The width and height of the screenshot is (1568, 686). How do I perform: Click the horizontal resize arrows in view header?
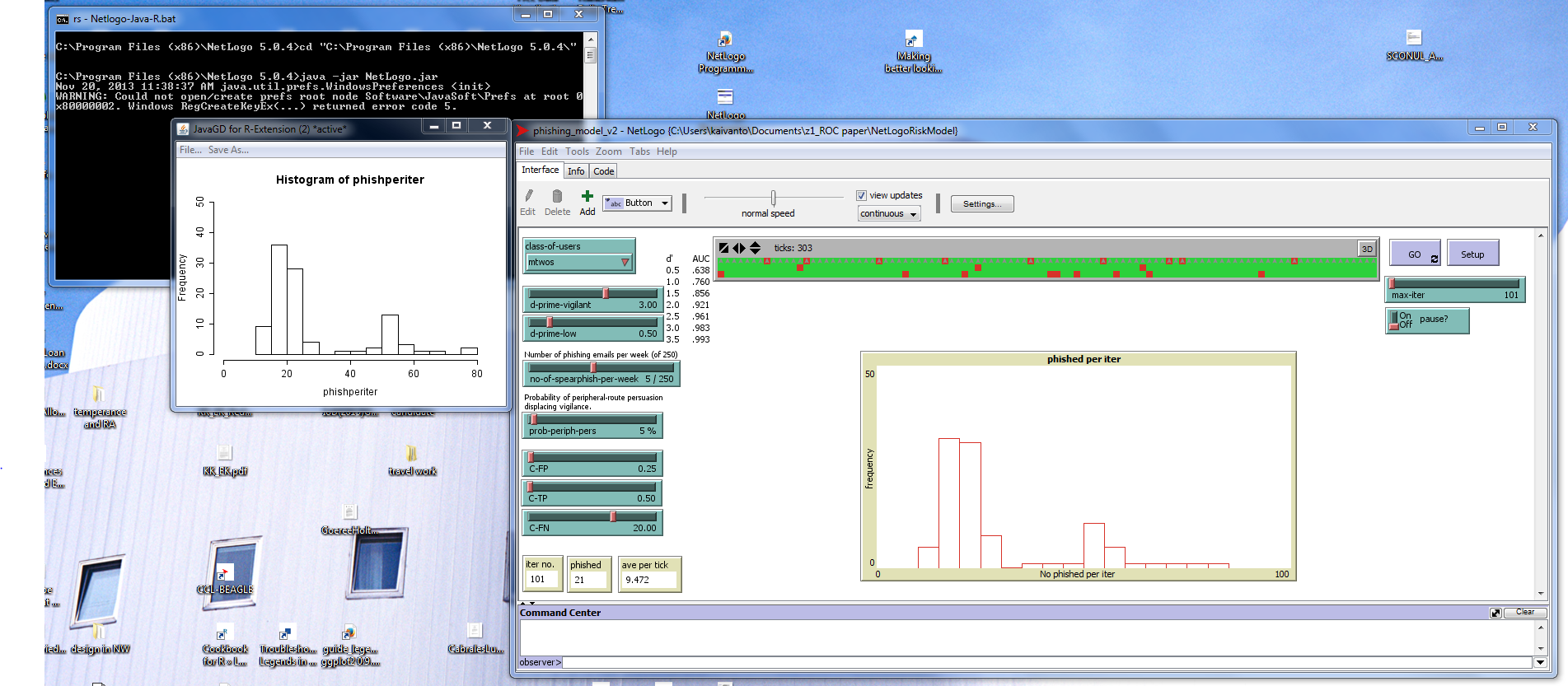coord(739,248)
